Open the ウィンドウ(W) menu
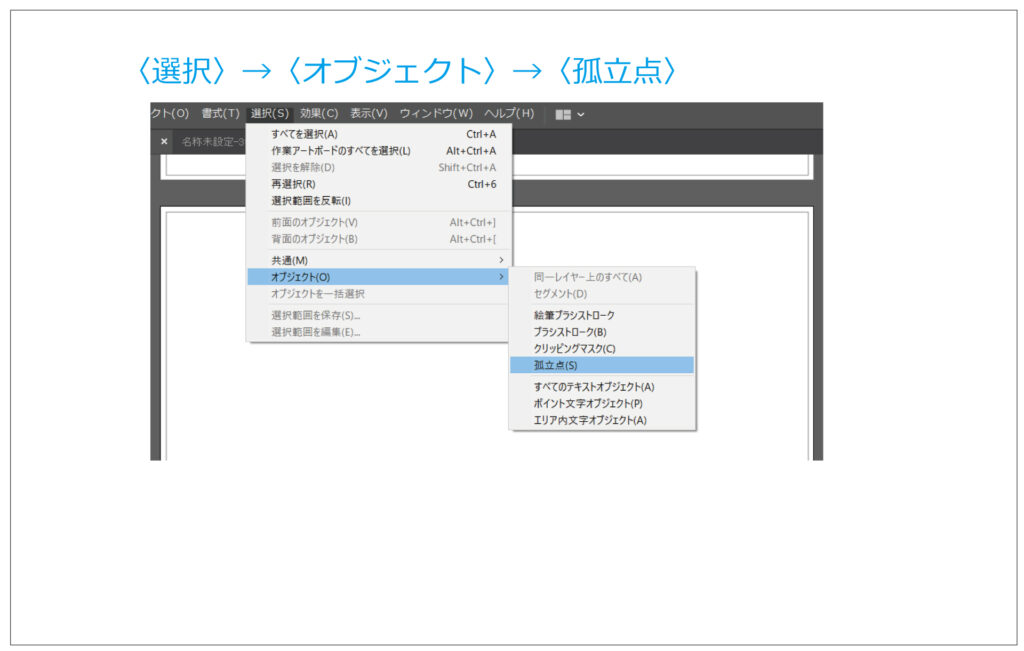This screenshot has width=1024, height=651. [x=436, y=114]
